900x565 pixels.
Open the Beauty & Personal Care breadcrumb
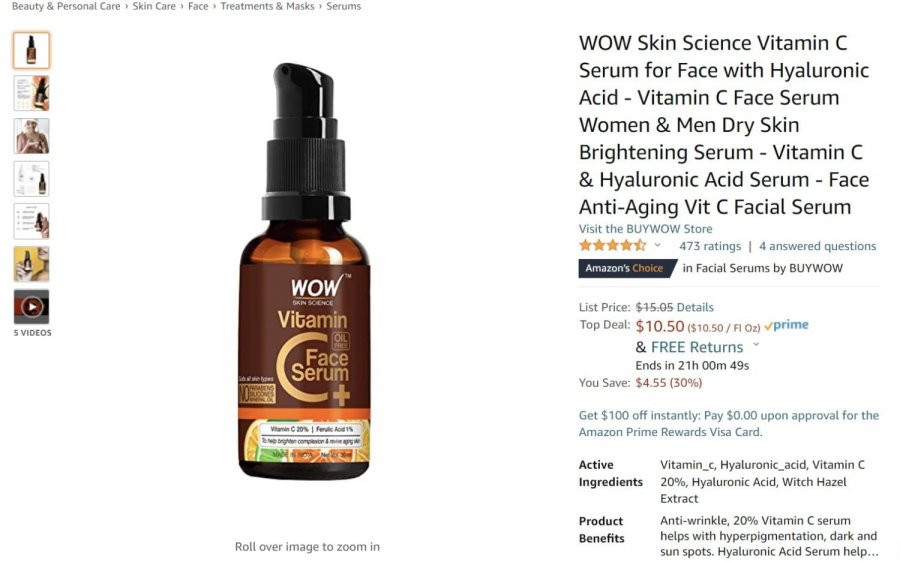tap(66, 6)
